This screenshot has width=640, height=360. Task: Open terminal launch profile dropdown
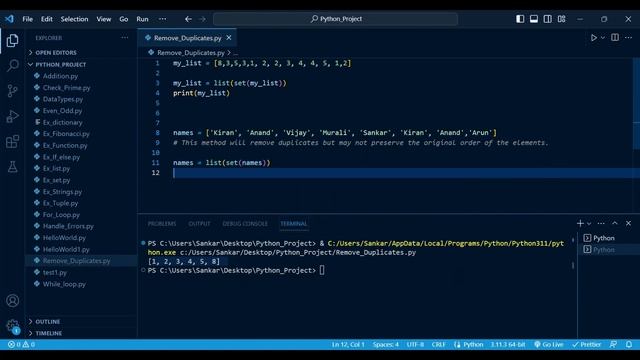click(589, 224)
